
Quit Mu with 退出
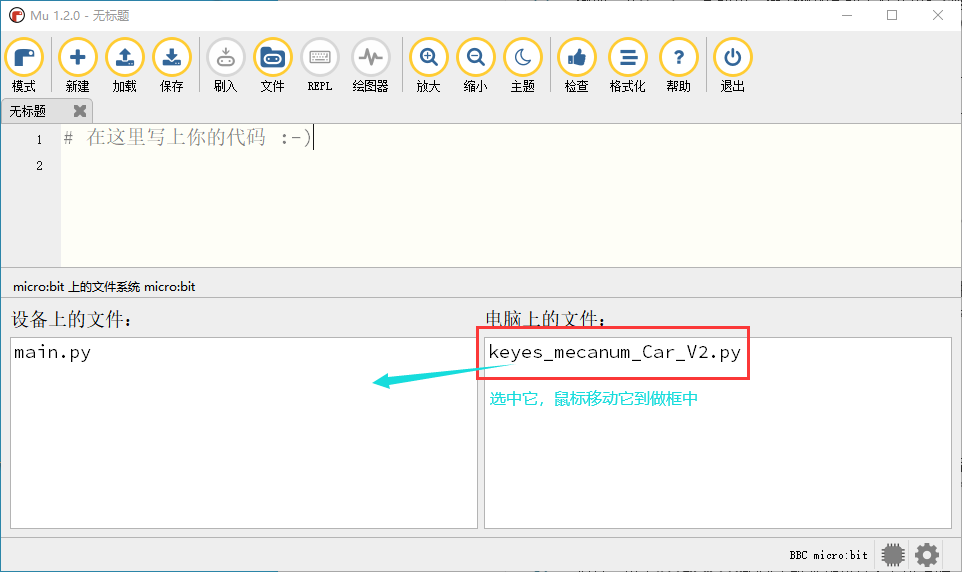coord(733,65)
